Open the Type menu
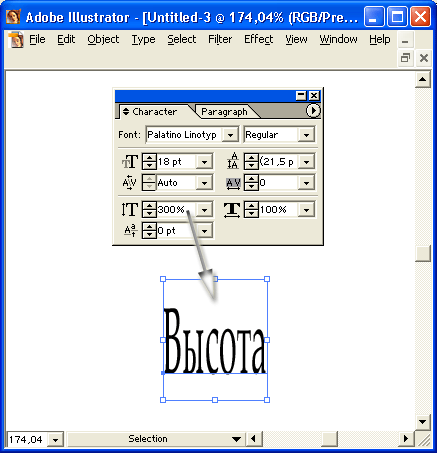This screenshot has width=437, height=453. click(143, 39)
